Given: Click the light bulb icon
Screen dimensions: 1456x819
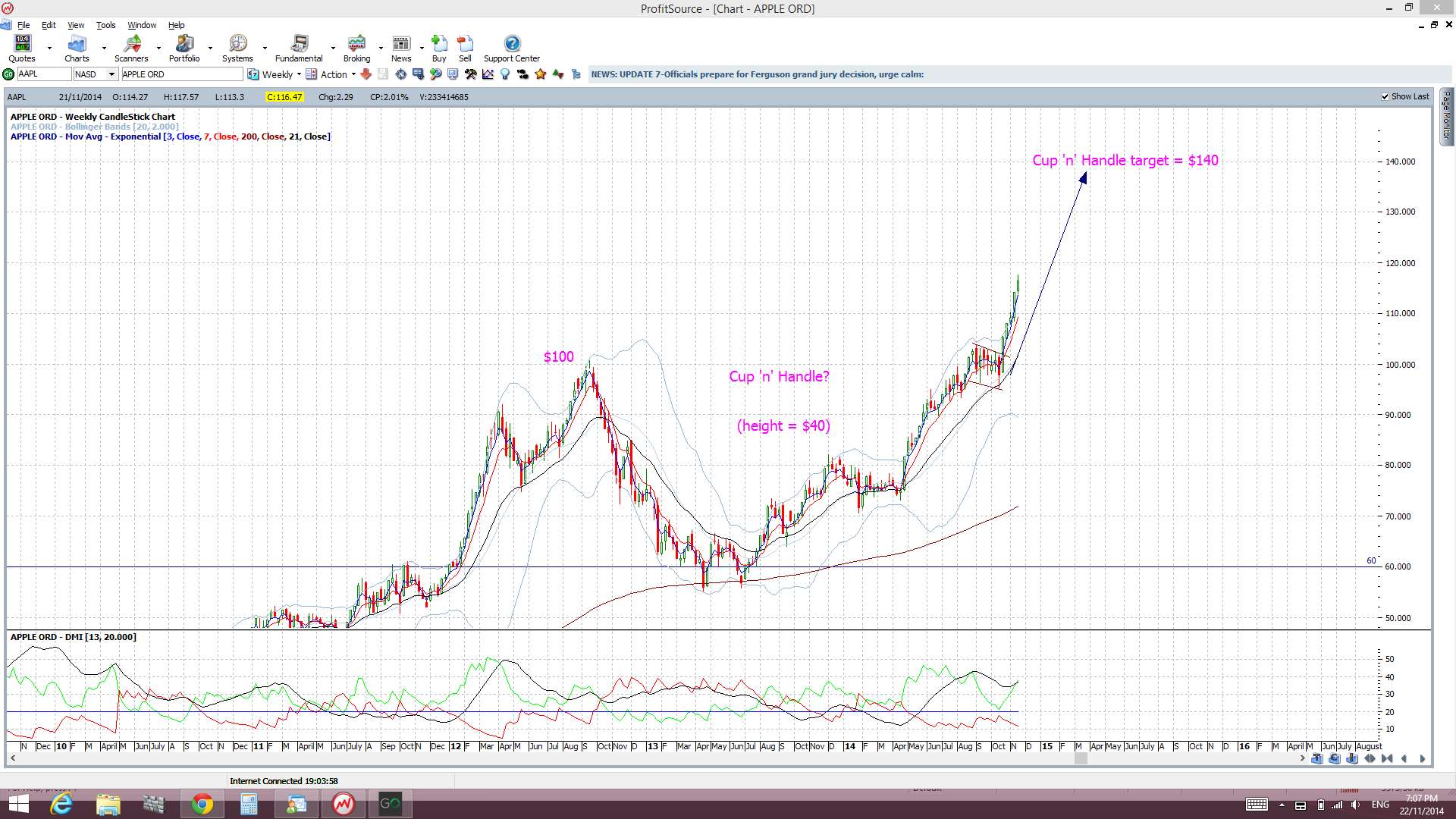Looking at the screenshot, I should pos(505,74).
